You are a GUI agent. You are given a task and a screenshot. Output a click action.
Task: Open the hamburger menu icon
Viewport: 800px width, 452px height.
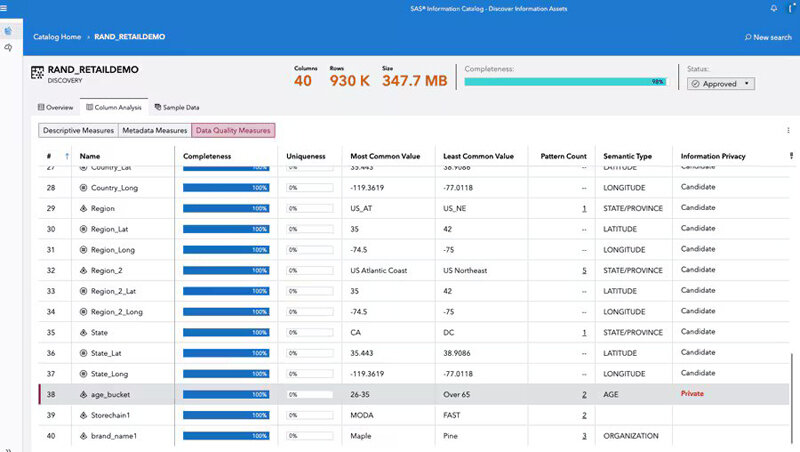[4, 8]
